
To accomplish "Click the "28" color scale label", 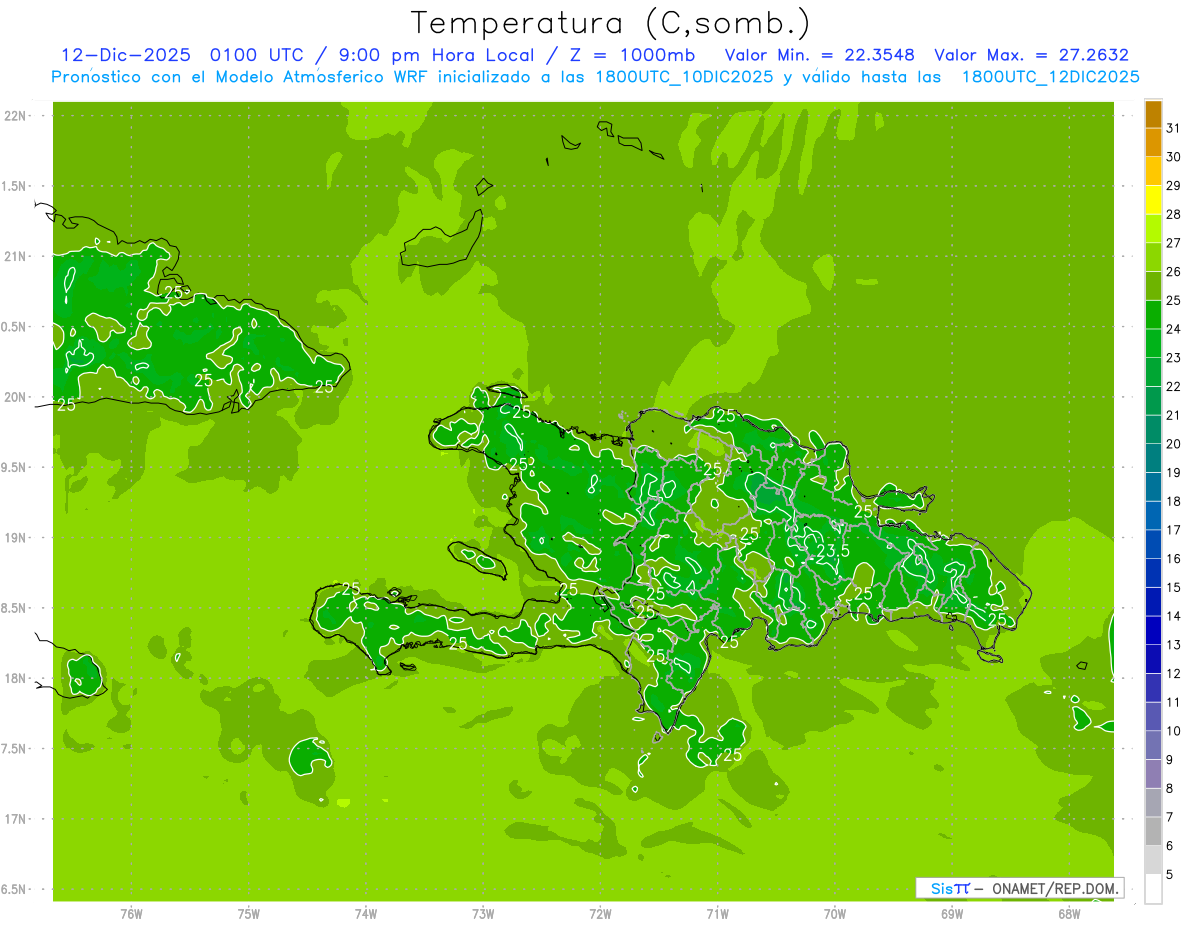I will coord(1174,214).
